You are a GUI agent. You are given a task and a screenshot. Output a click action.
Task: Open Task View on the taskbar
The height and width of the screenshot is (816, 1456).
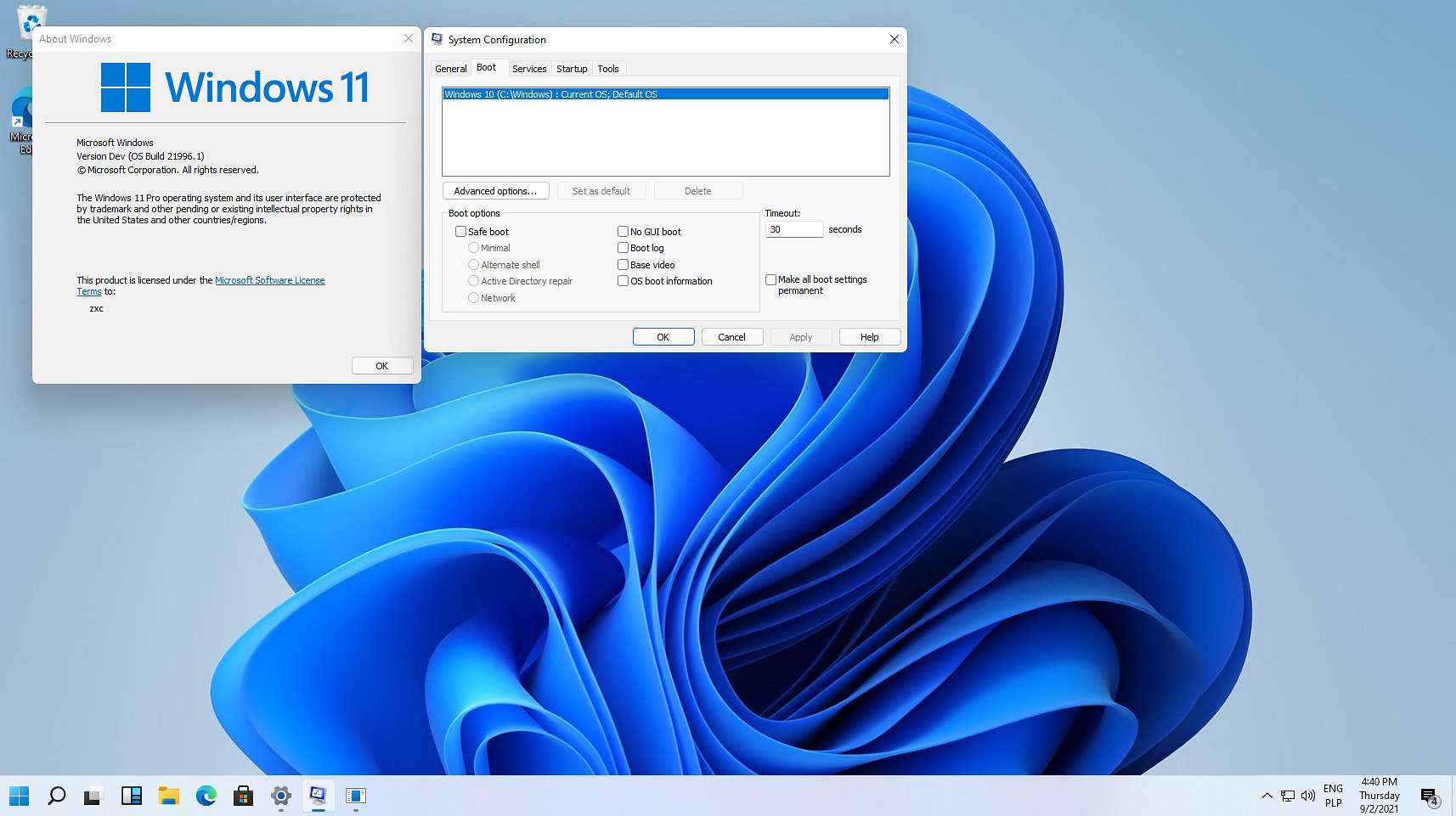click(x=93, y=796)
